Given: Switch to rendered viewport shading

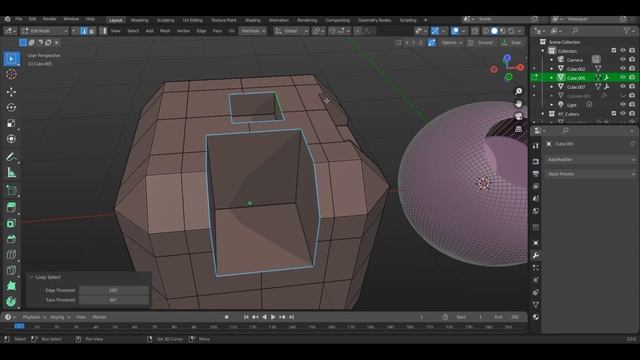Looking at the screenshot, I should [511, 31].
